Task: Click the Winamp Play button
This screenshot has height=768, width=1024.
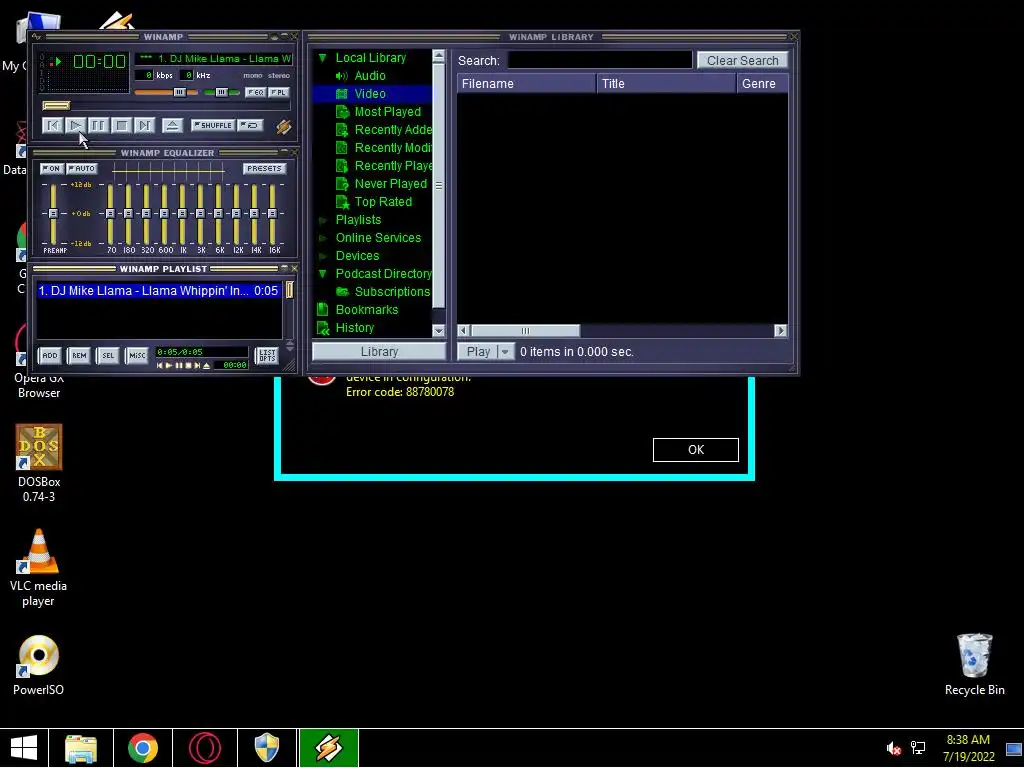Action: tap(75, 125)
